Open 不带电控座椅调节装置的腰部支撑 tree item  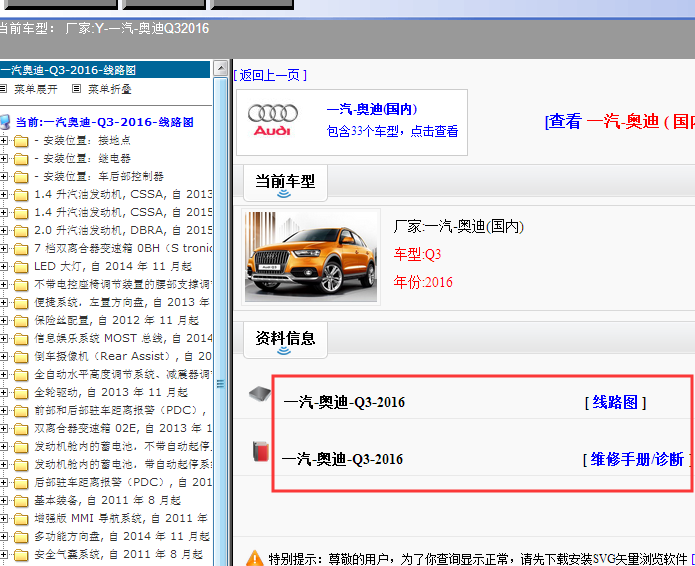tap(123, 285)
